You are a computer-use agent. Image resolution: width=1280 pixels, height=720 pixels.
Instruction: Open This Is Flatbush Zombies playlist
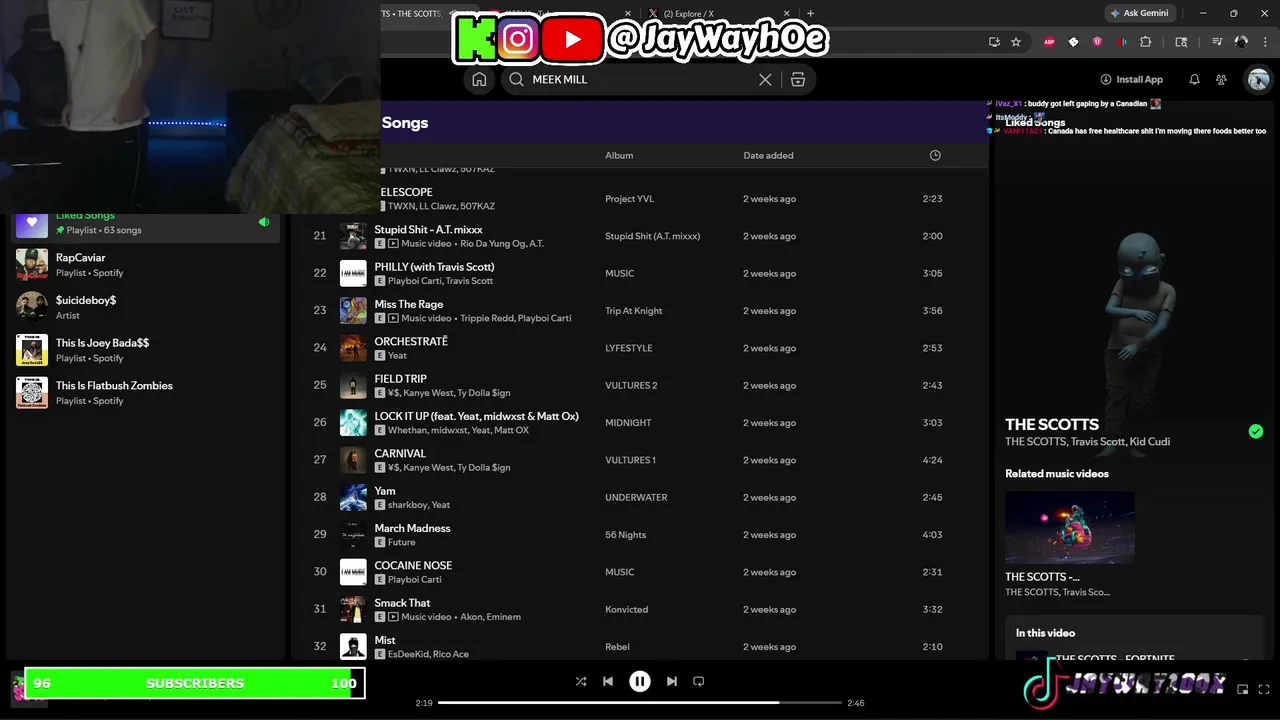(x=145, y=392)
